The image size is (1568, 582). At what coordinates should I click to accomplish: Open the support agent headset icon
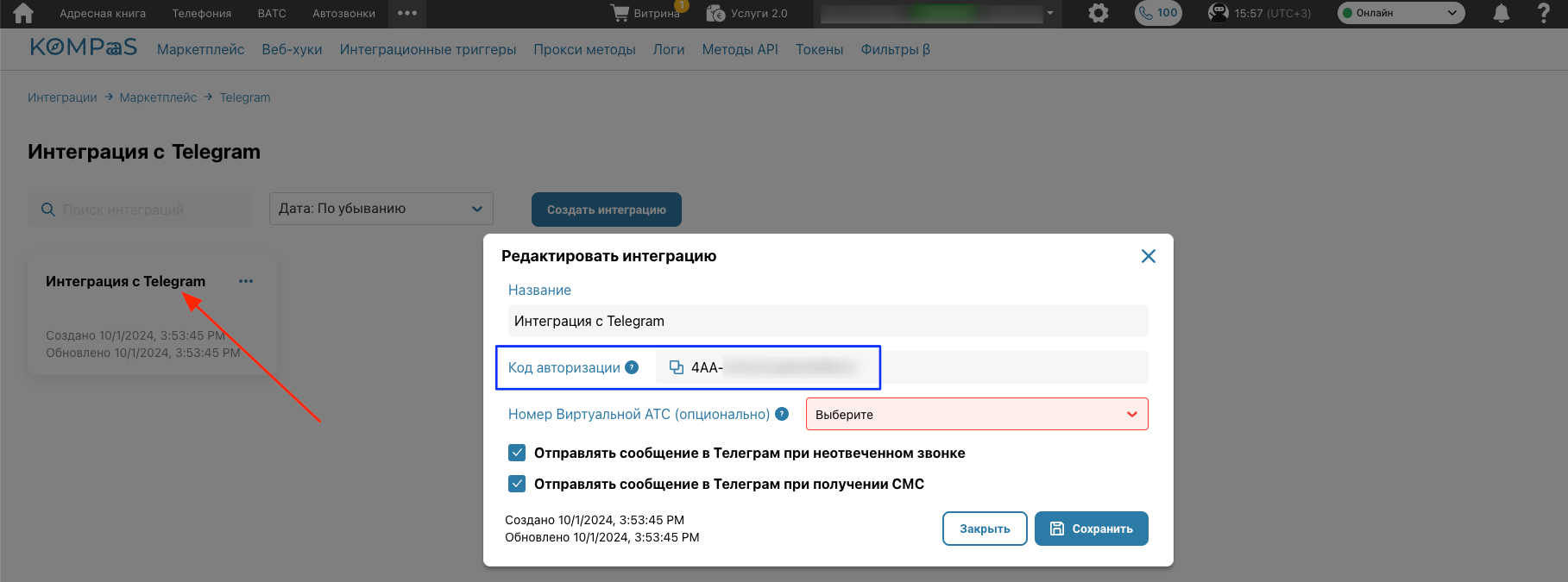click(x=1218, y=13)
